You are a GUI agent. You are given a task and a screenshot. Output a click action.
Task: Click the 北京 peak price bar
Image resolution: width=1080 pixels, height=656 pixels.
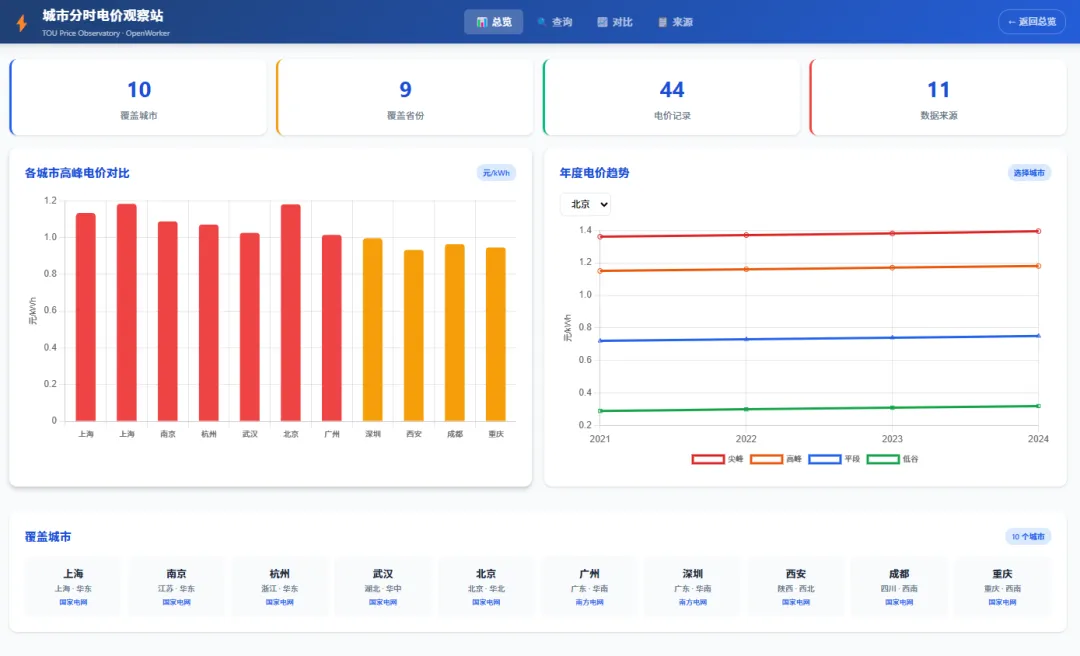(291, 313)
